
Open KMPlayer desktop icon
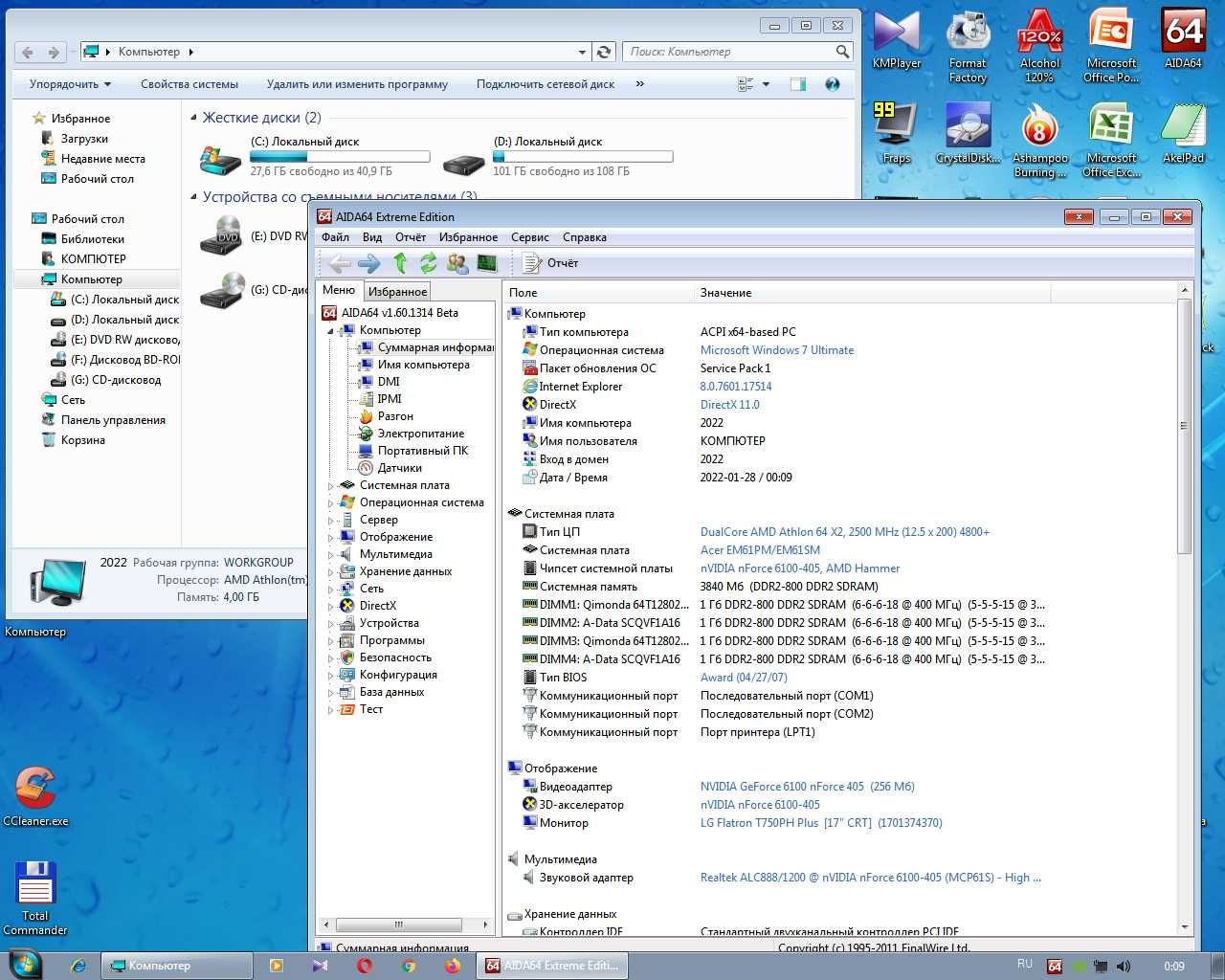(x=897, y=40)
